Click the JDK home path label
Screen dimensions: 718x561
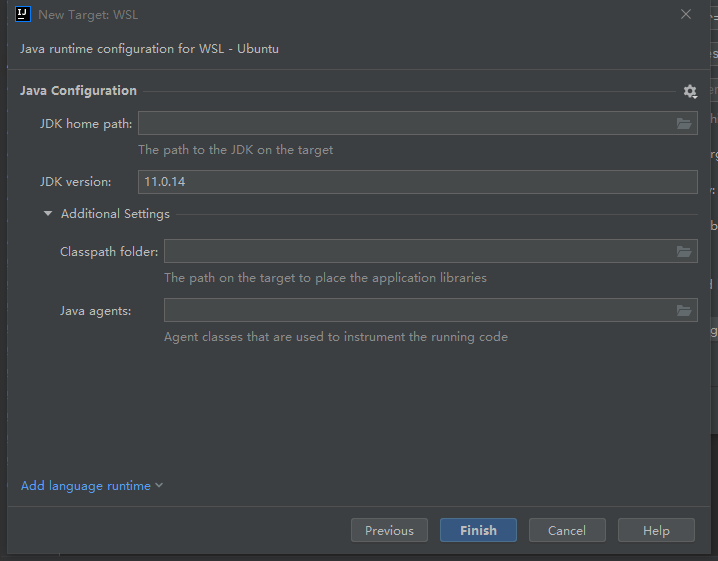[86, 123]
